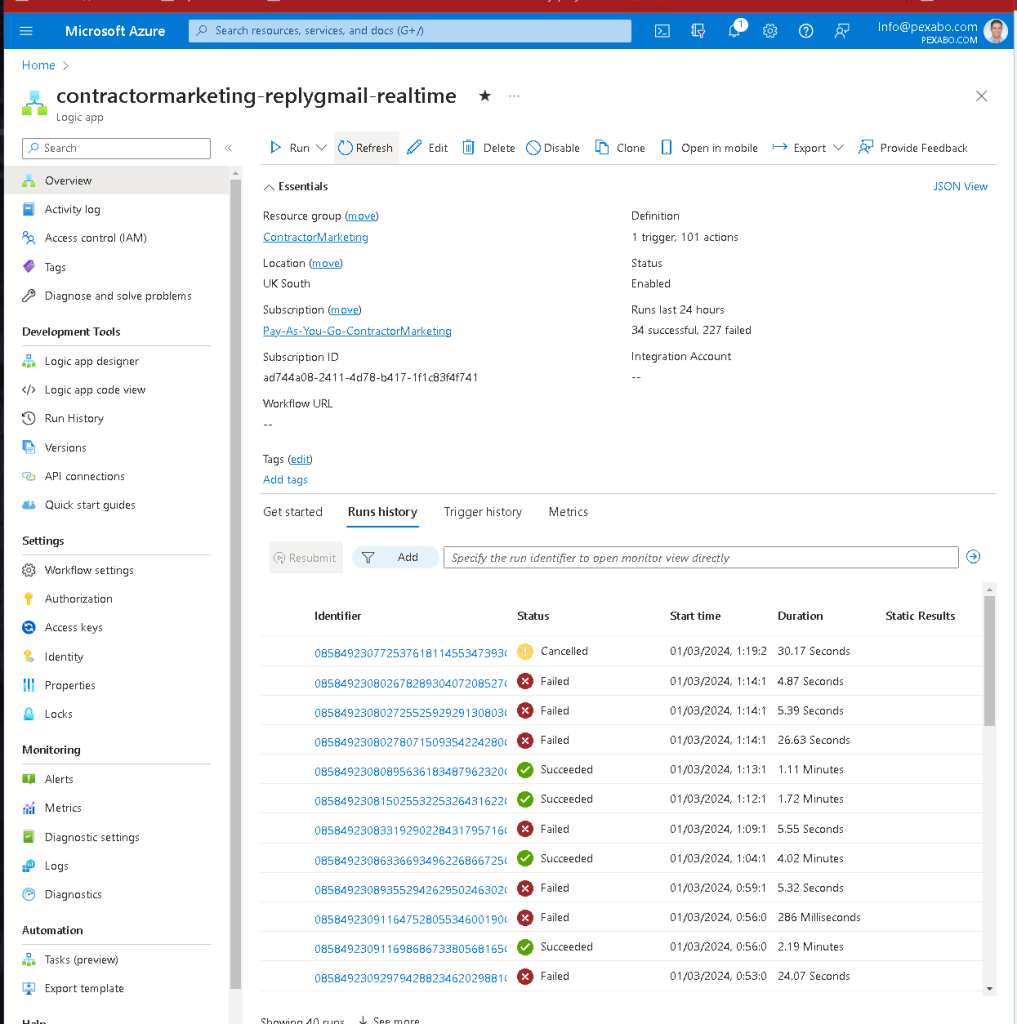1017x1024 pixels.
Task: Click Edit pencil in the toolbar
Action: click(428, 148)
